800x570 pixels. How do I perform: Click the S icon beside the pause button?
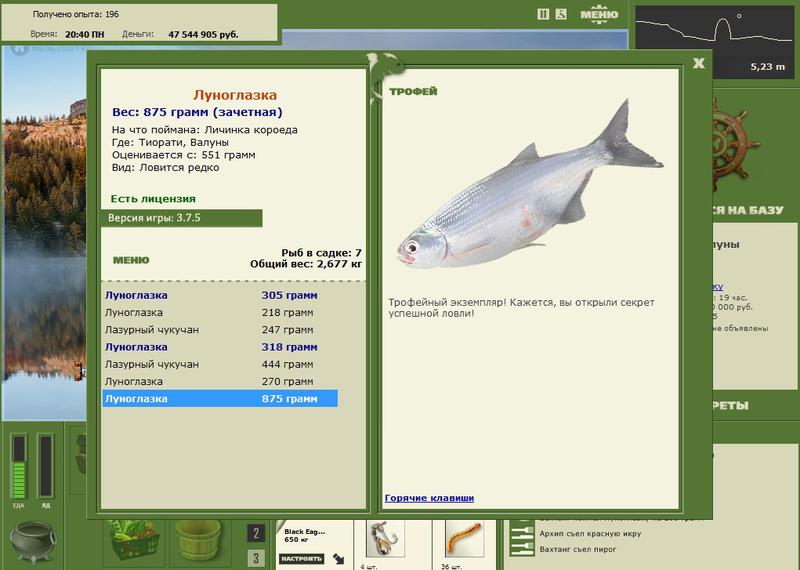pos(561,14)
